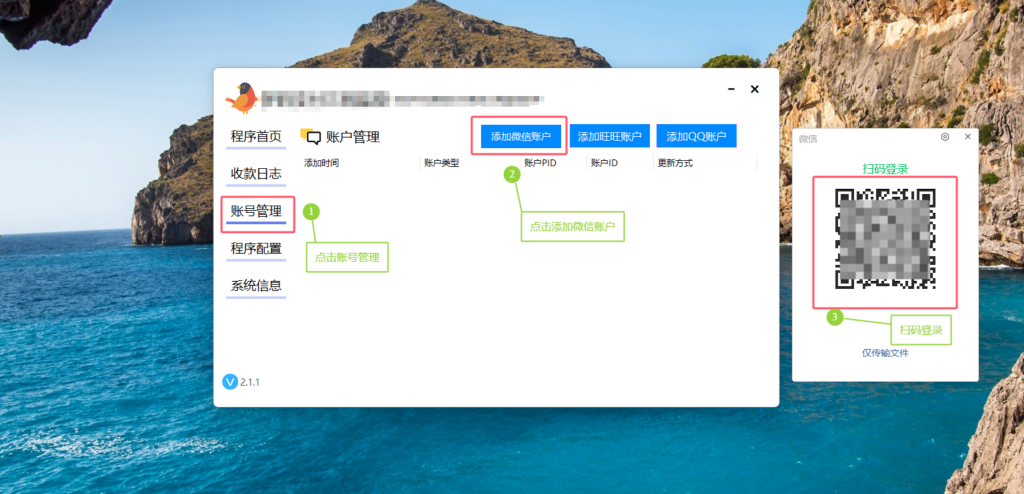This screenshot has height=494, width=1024.
Task: Select the 账号管理 sidebar tab
Action: [256, 212]
